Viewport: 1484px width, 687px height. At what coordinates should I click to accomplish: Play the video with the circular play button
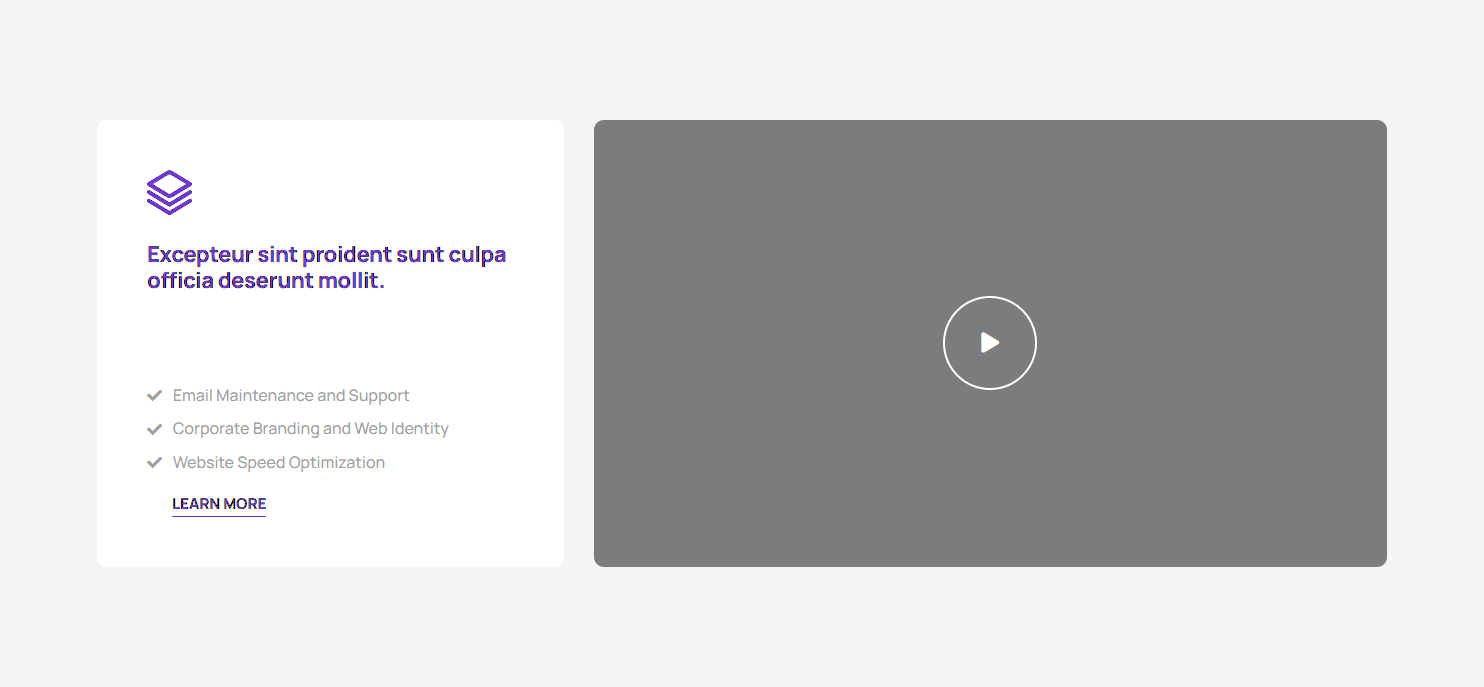pos(989,343)
